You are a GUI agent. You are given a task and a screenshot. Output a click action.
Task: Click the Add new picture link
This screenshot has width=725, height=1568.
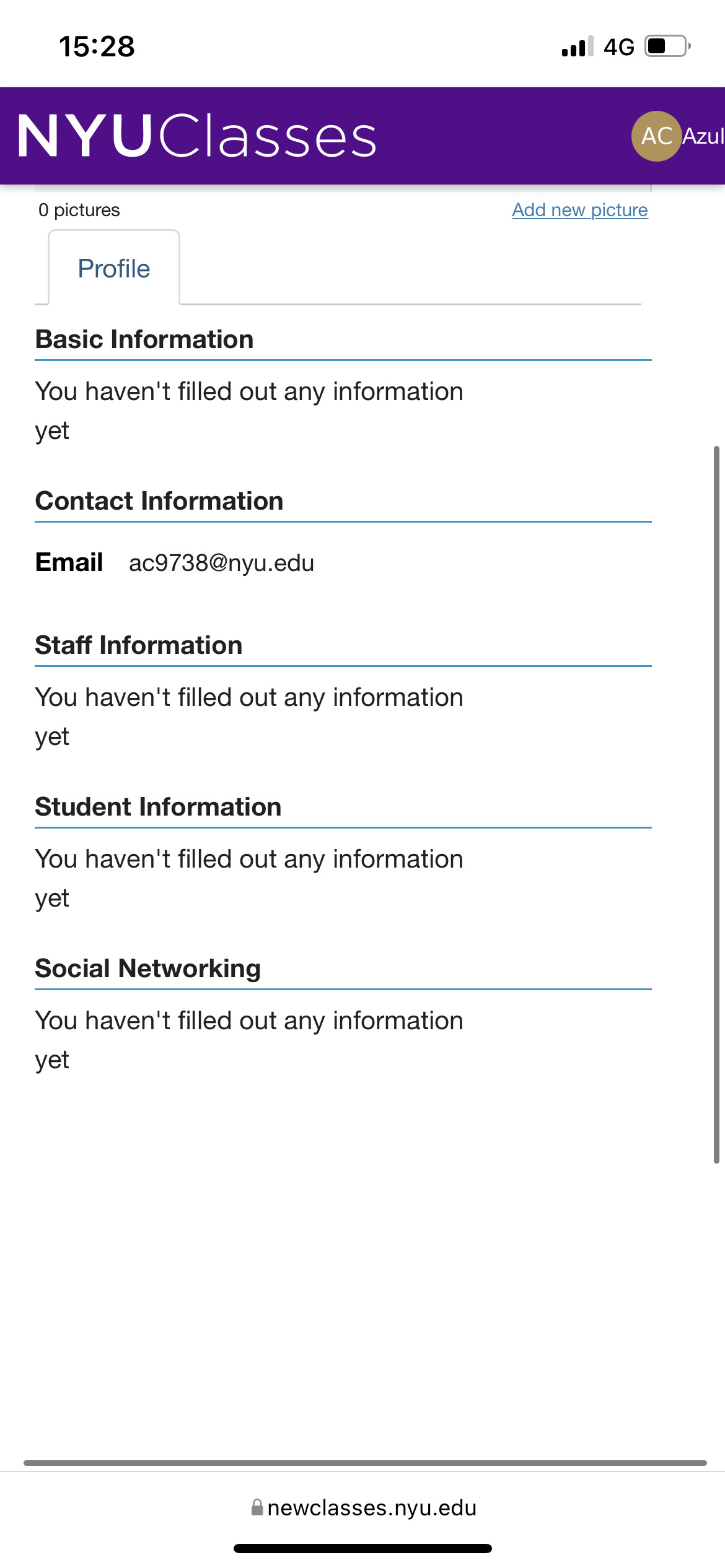point(579,210)
